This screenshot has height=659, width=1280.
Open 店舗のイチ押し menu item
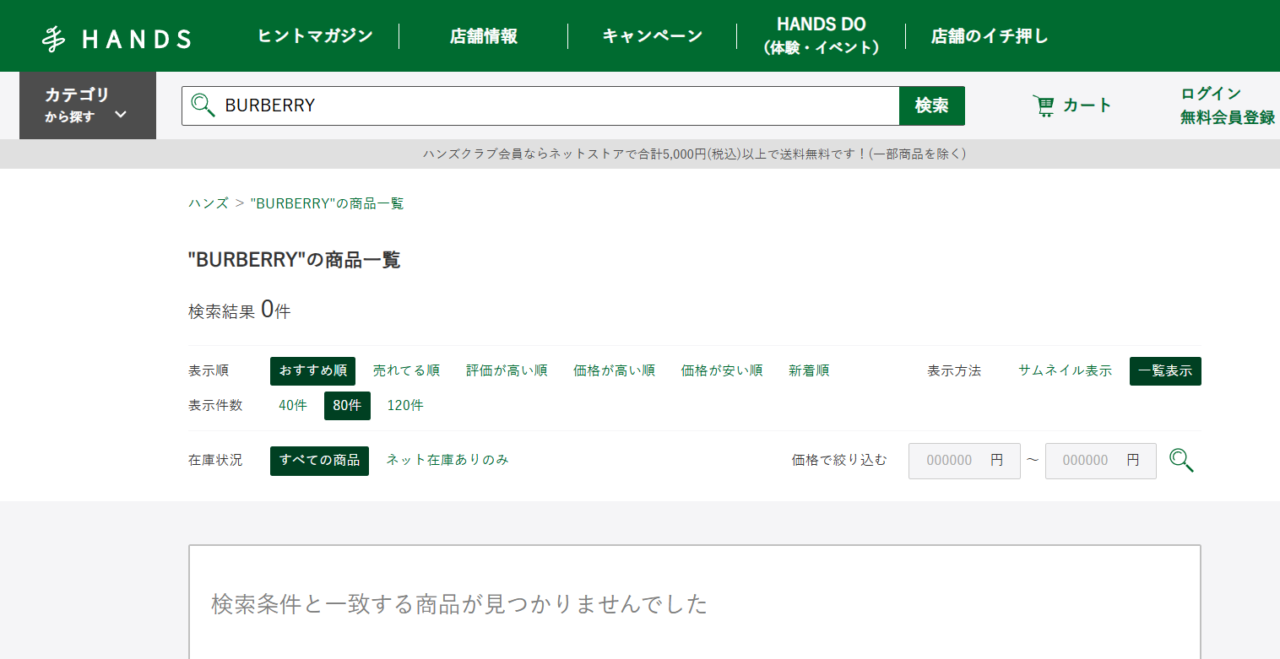[x=990, y=37]
